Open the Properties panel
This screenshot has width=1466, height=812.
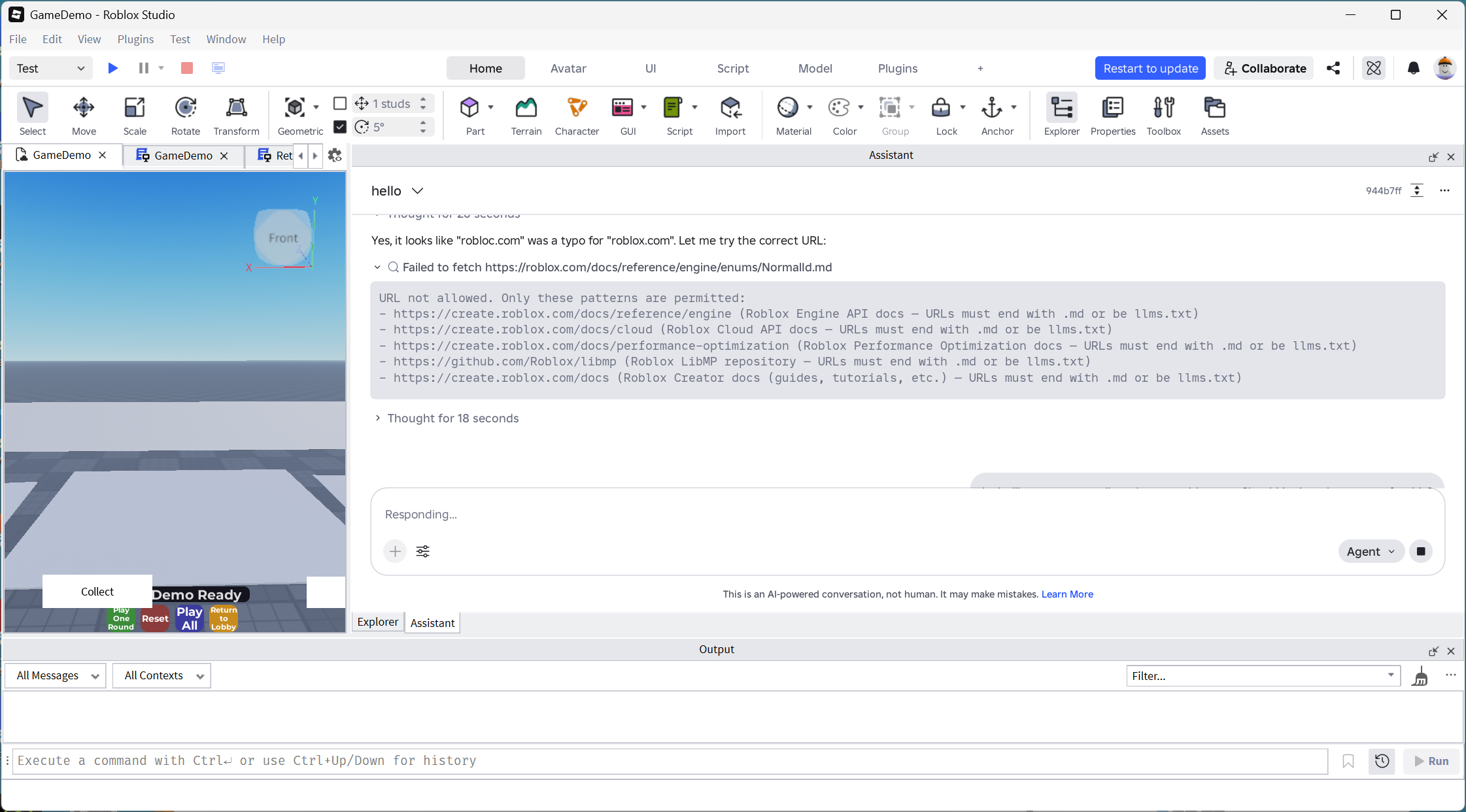1113,114
